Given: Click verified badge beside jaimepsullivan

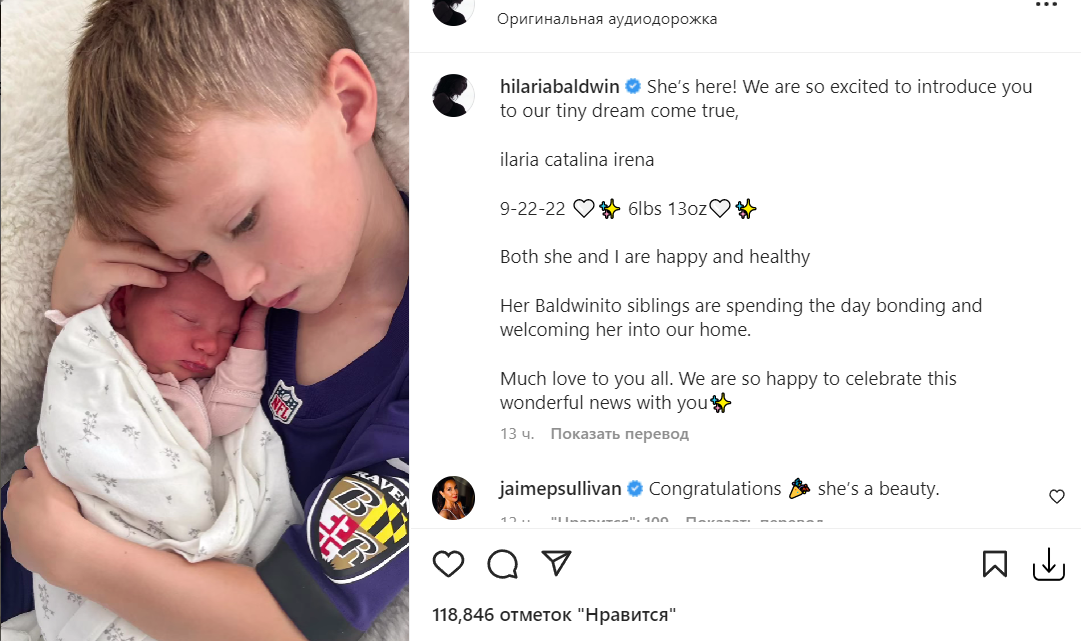Looking at the screenshot, I should coord(635,489).
